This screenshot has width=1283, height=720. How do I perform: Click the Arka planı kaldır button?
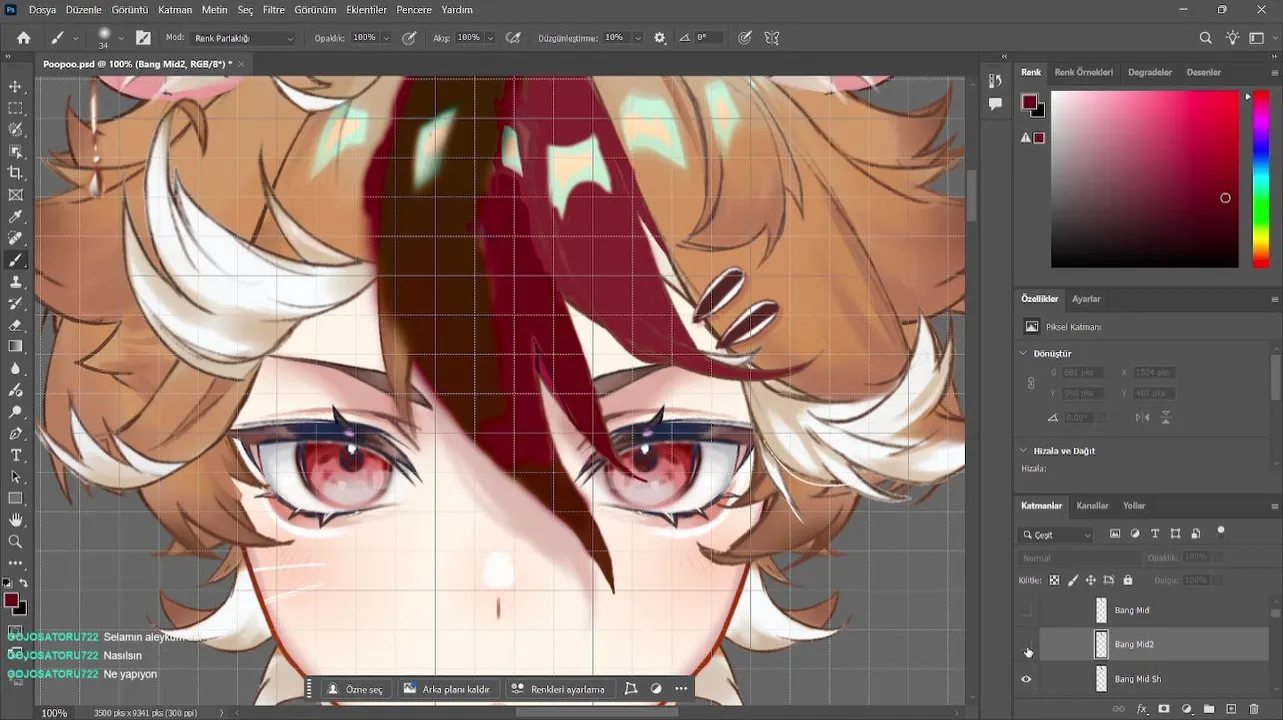(x=446, y=689)
